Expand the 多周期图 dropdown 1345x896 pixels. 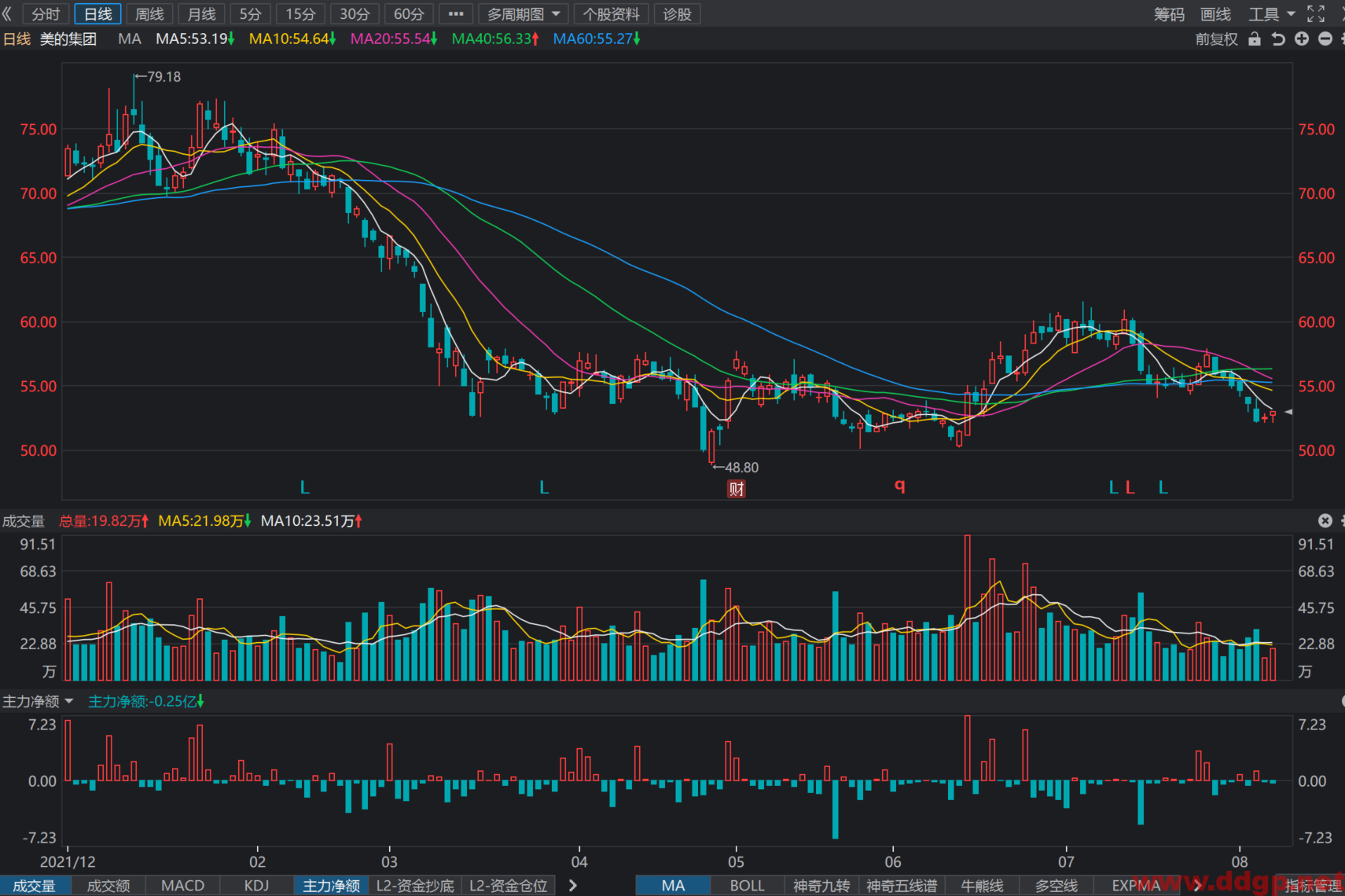click(x=523, y=14)
